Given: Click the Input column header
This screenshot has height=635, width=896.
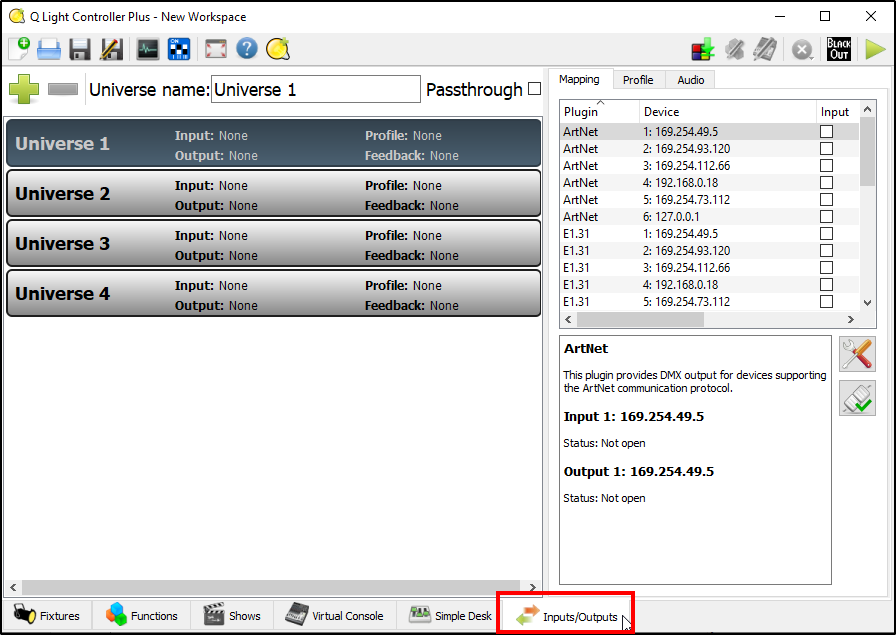Looking at the screenshot, I should point(837,111).
